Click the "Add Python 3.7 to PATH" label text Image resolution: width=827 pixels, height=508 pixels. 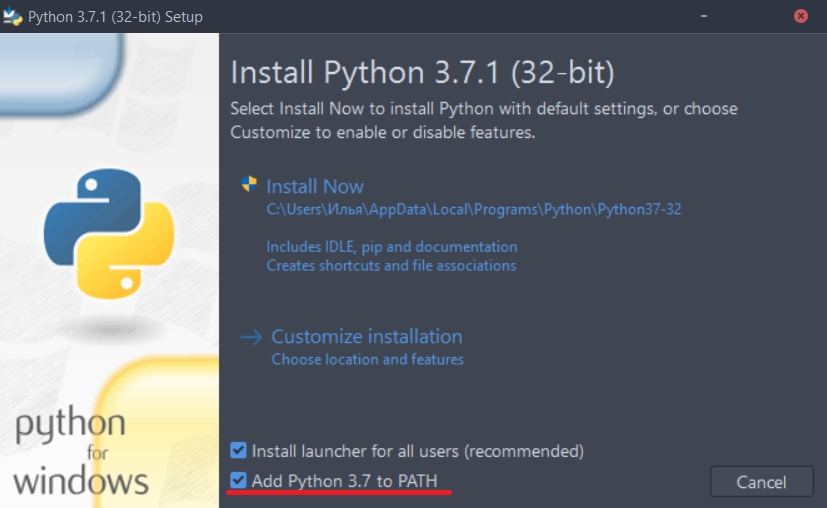pos(344,481)
